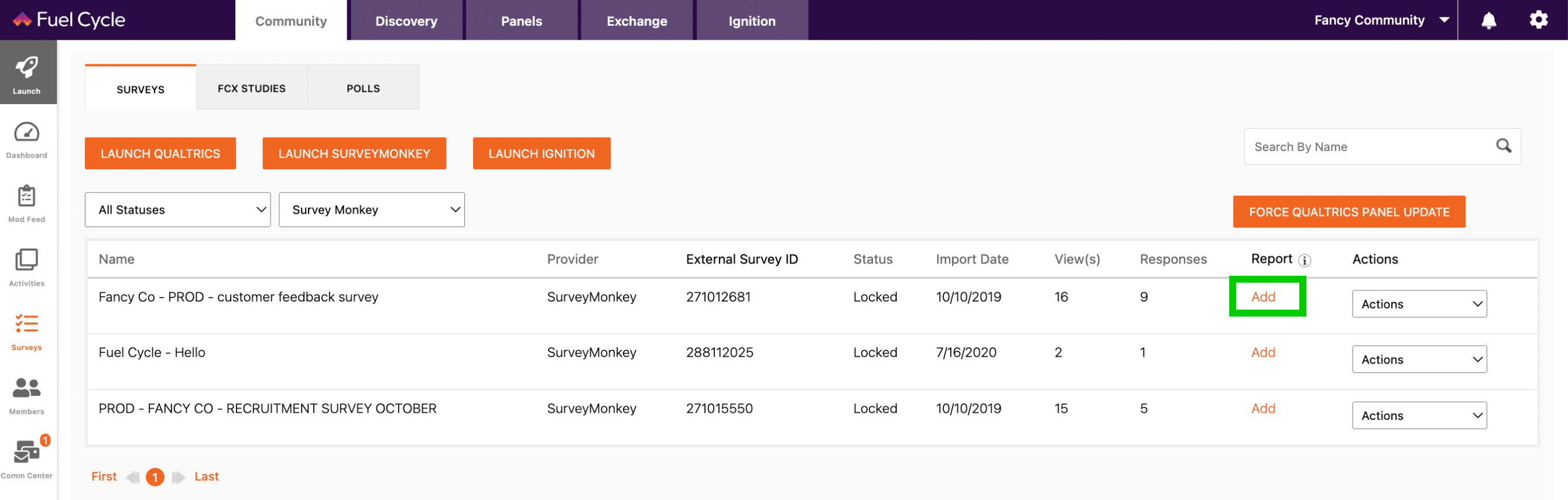Screen dimensions: 1568x500
Task: Switch to the Discovery tab
Action: point(406,20)
